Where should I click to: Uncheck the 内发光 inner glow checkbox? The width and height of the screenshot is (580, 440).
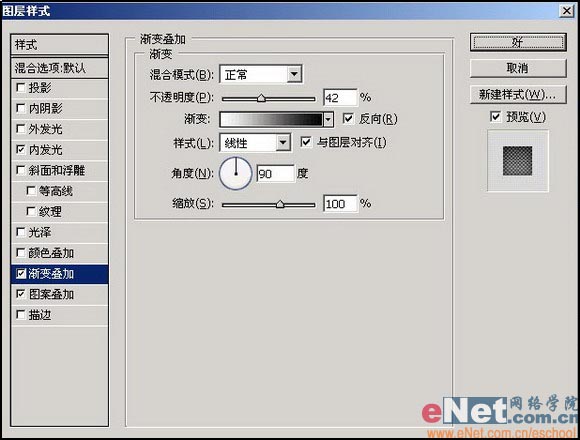tap(21, 149)
